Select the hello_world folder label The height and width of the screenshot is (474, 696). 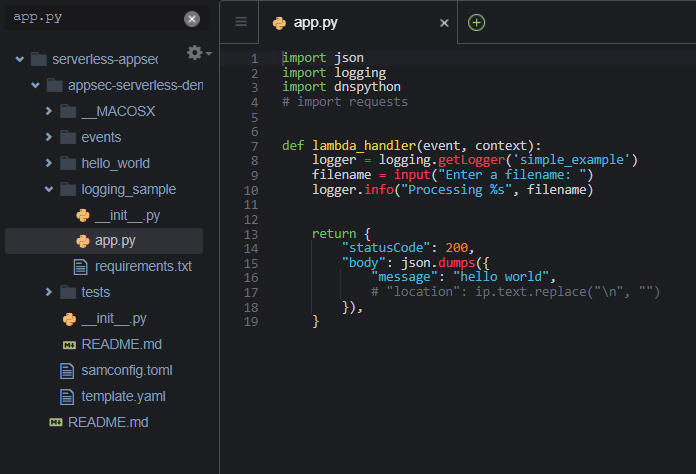pos(115,163)
